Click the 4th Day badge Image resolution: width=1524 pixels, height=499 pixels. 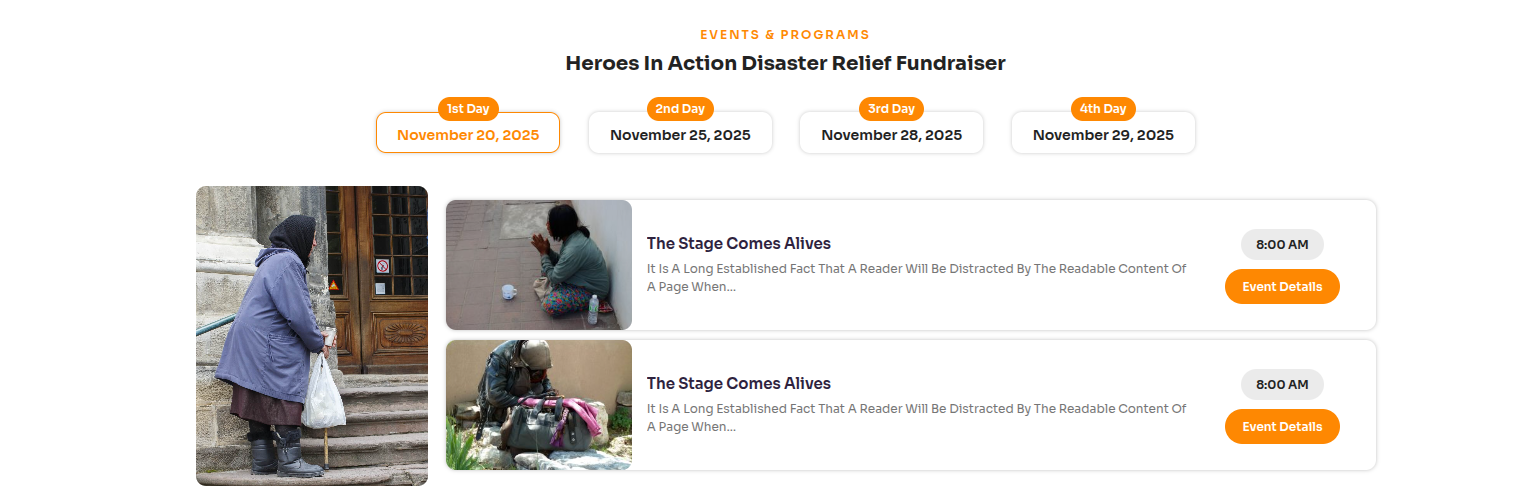tap(1103, 109)
